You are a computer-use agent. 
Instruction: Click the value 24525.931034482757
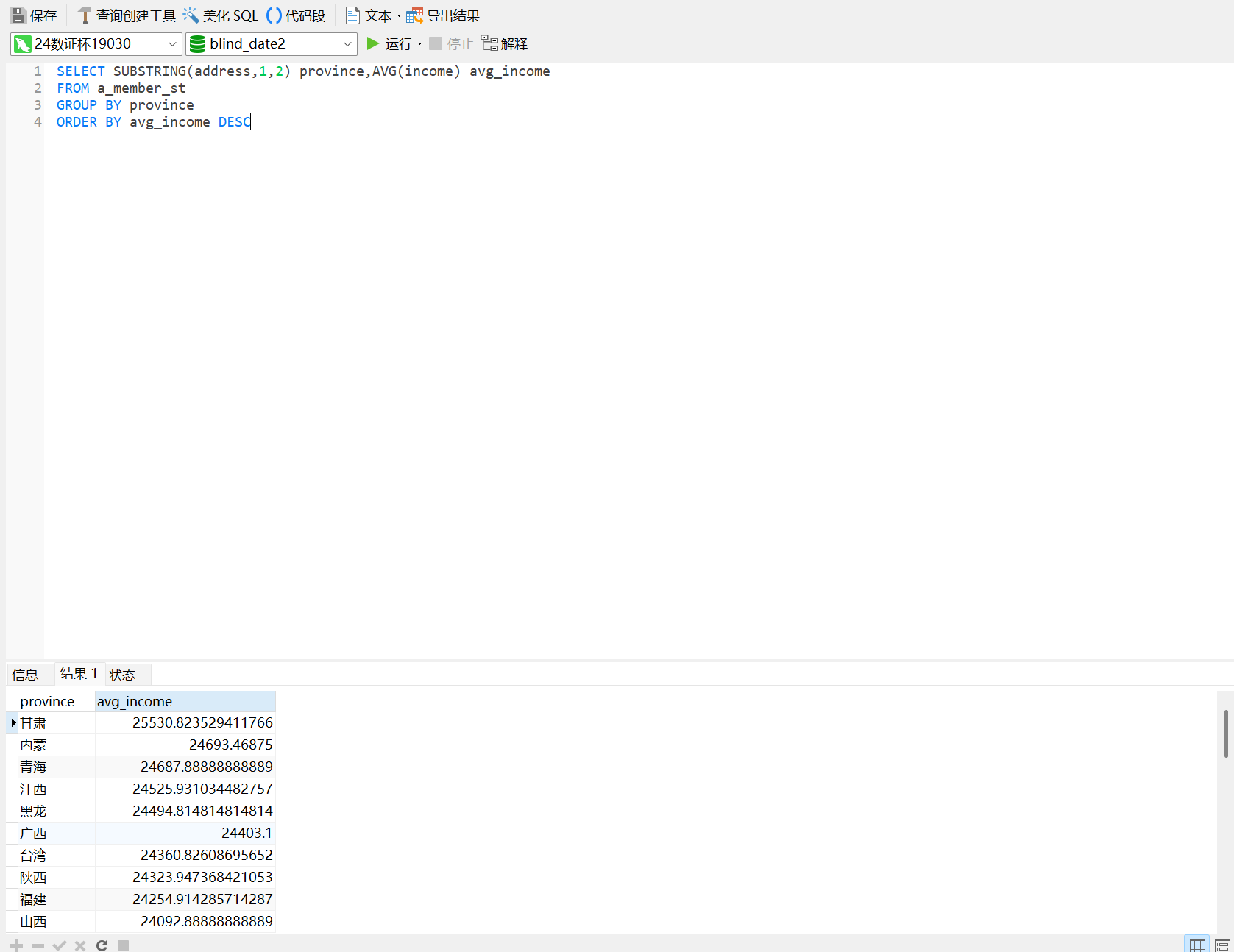(x=202, y=789)
